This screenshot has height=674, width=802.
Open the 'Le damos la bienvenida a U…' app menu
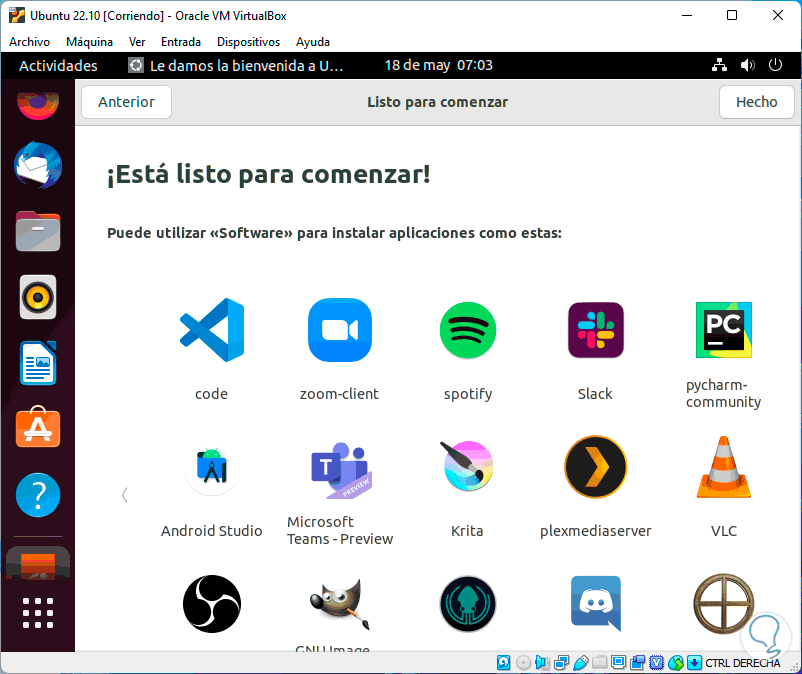click(x=235, y=65)
